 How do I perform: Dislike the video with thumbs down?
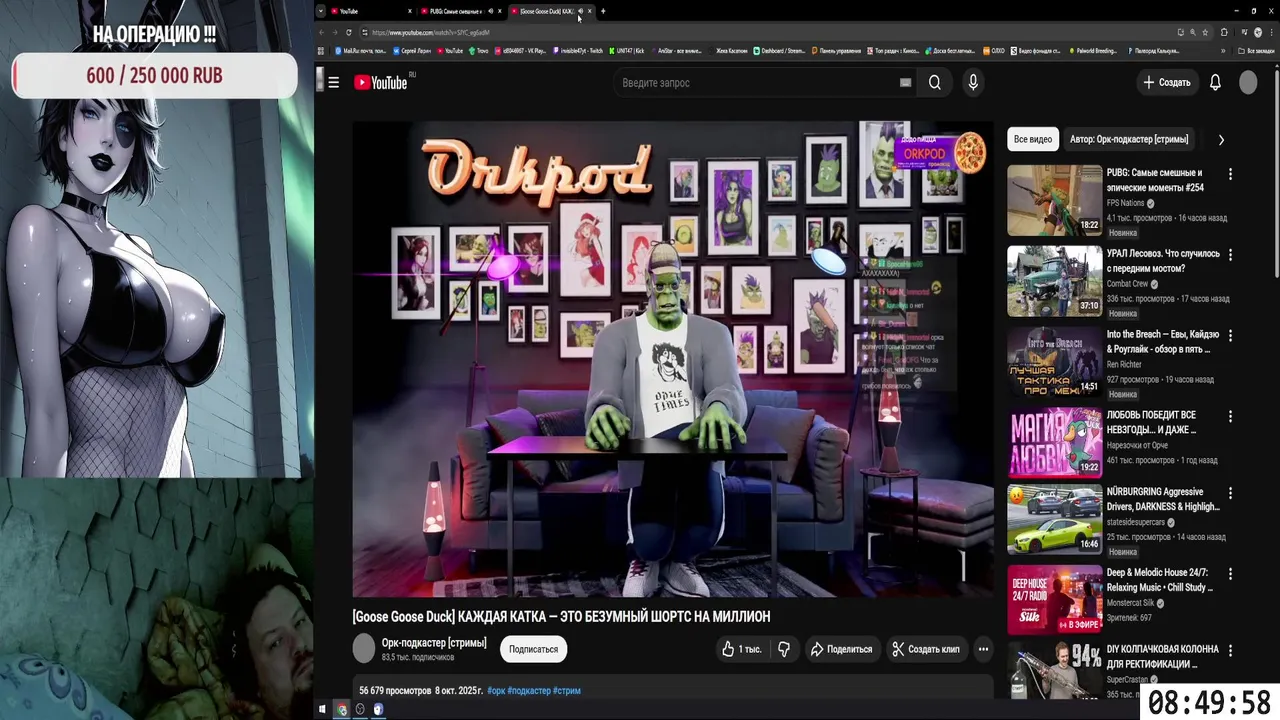coord(784,649)
